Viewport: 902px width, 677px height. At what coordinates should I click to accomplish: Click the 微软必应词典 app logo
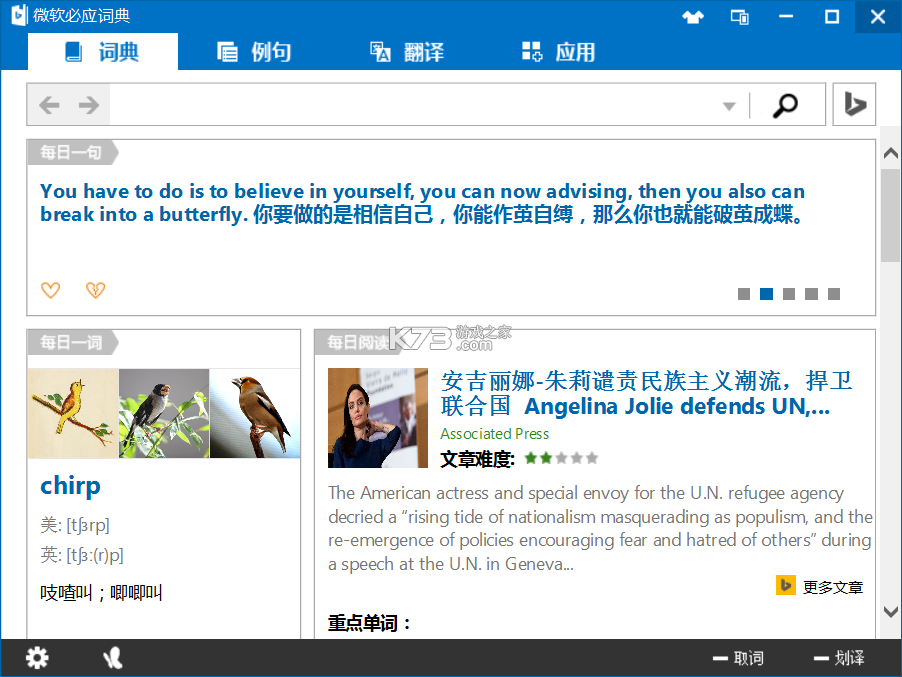(20, 16)
